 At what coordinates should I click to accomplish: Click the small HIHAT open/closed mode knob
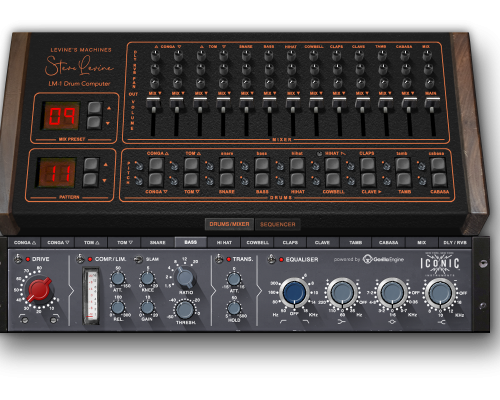[x=319, y=154]
